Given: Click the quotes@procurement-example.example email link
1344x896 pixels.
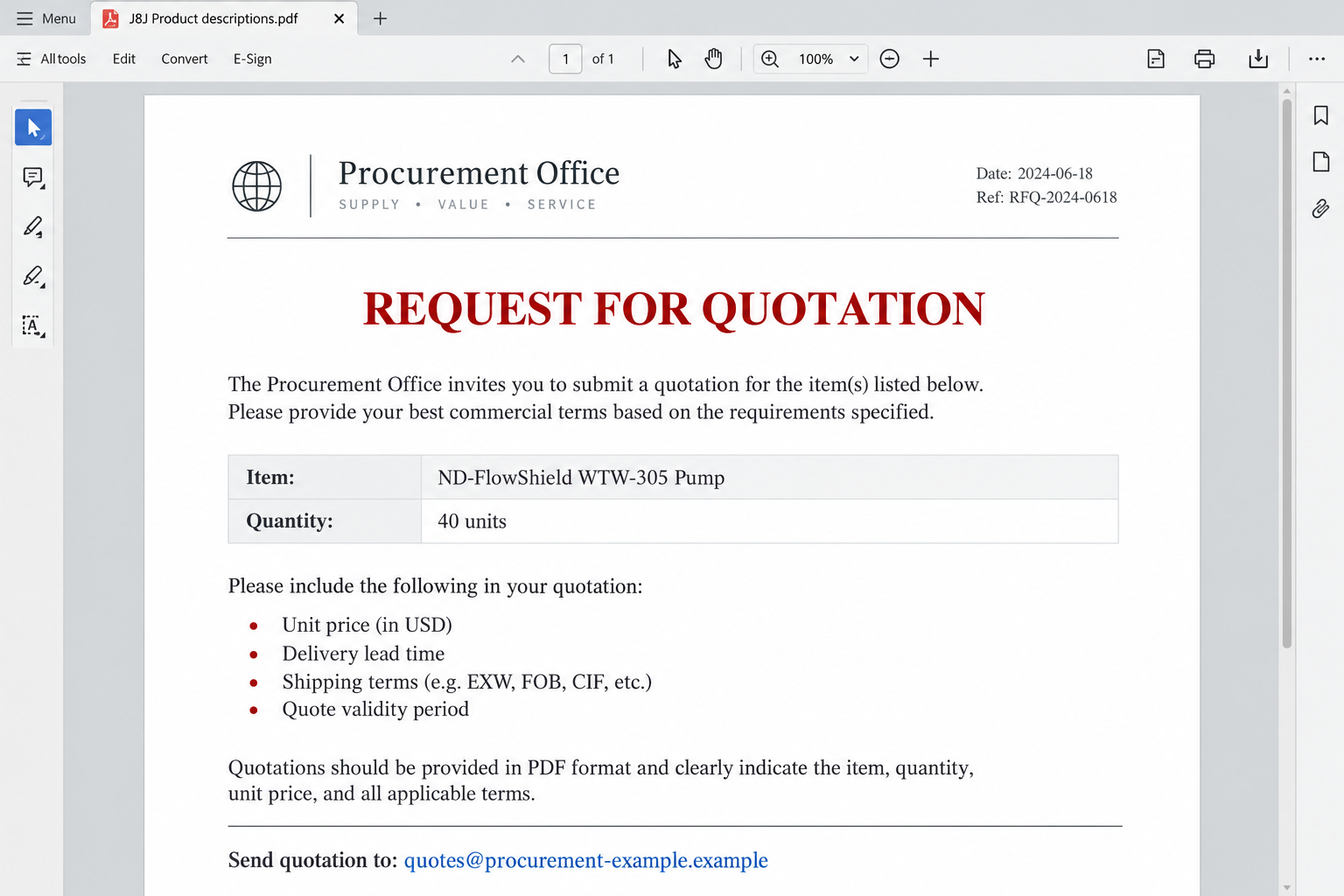Looking at the screenshot, I should point(585,860).
